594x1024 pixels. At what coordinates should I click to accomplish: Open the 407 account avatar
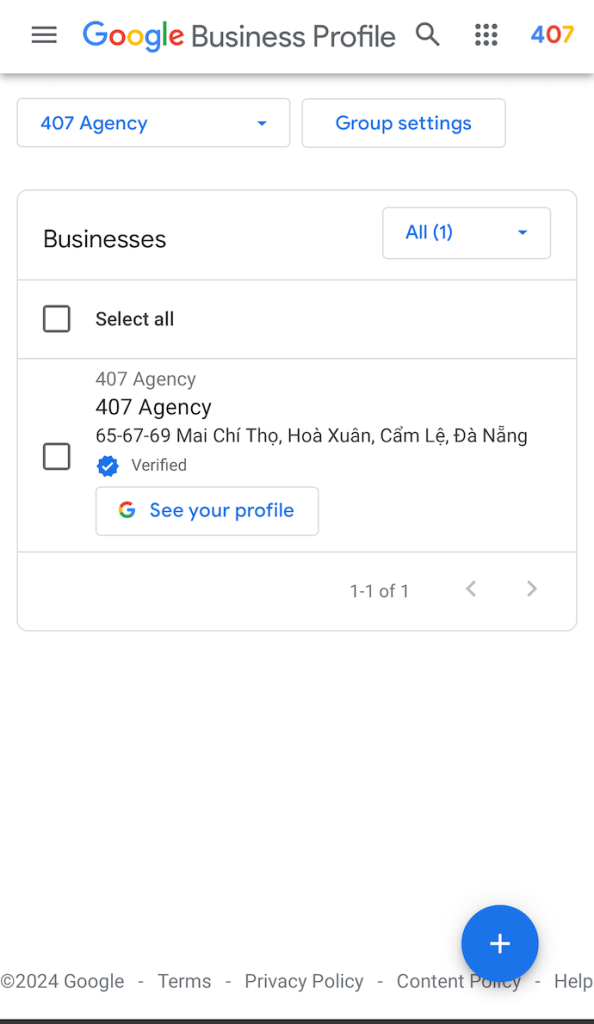pos(552,35)
